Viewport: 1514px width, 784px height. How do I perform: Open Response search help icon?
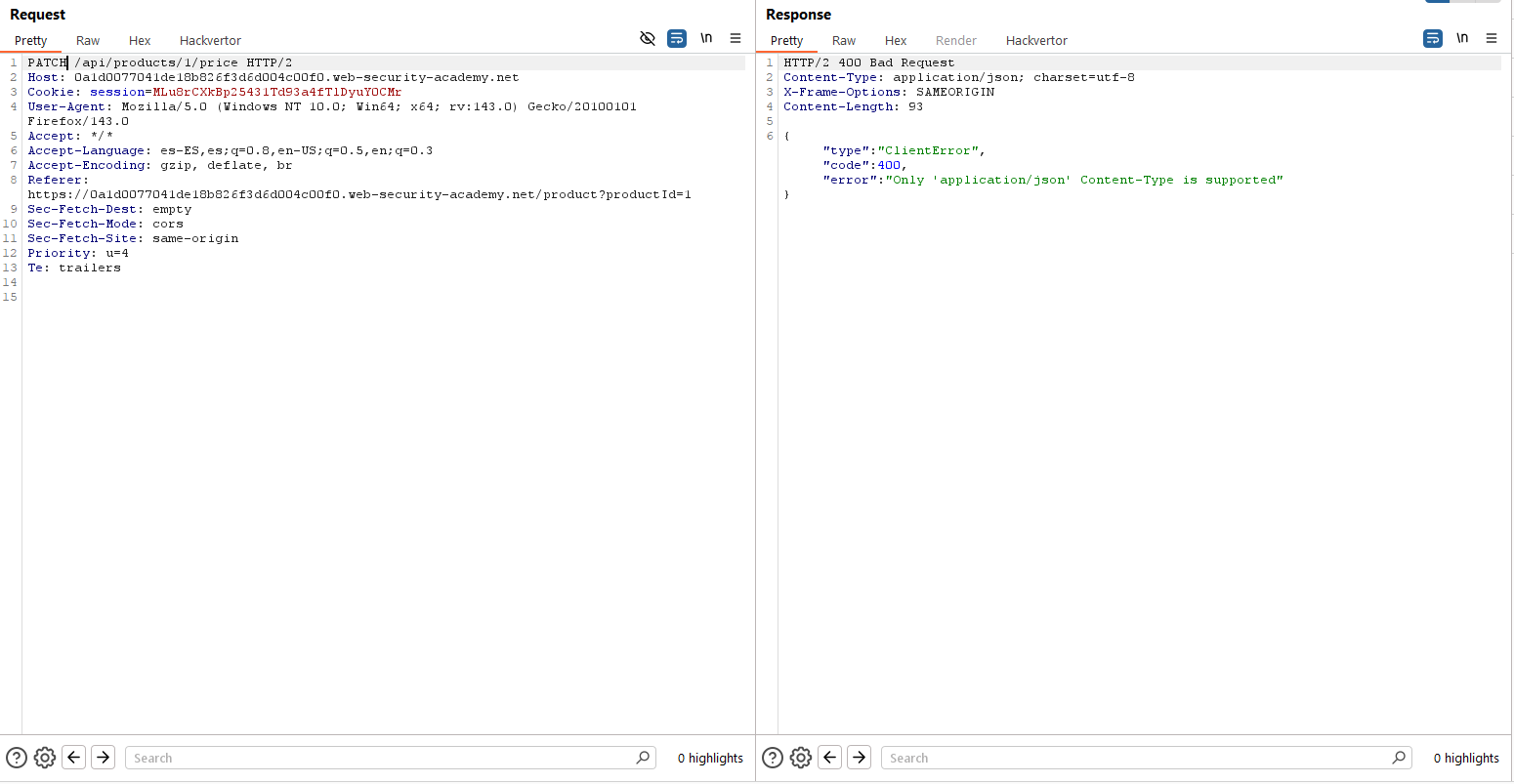[773, 758]
